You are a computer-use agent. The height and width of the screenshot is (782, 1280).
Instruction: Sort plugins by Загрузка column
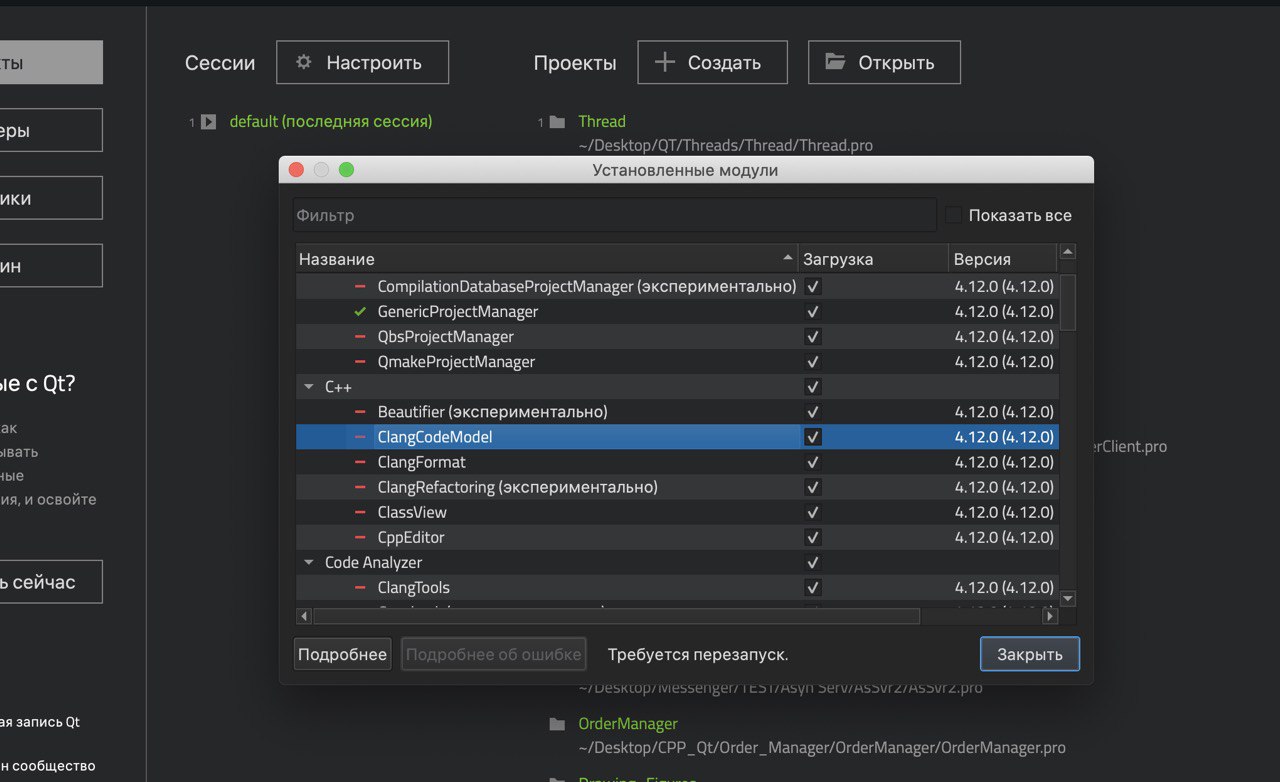click(872, 259)
